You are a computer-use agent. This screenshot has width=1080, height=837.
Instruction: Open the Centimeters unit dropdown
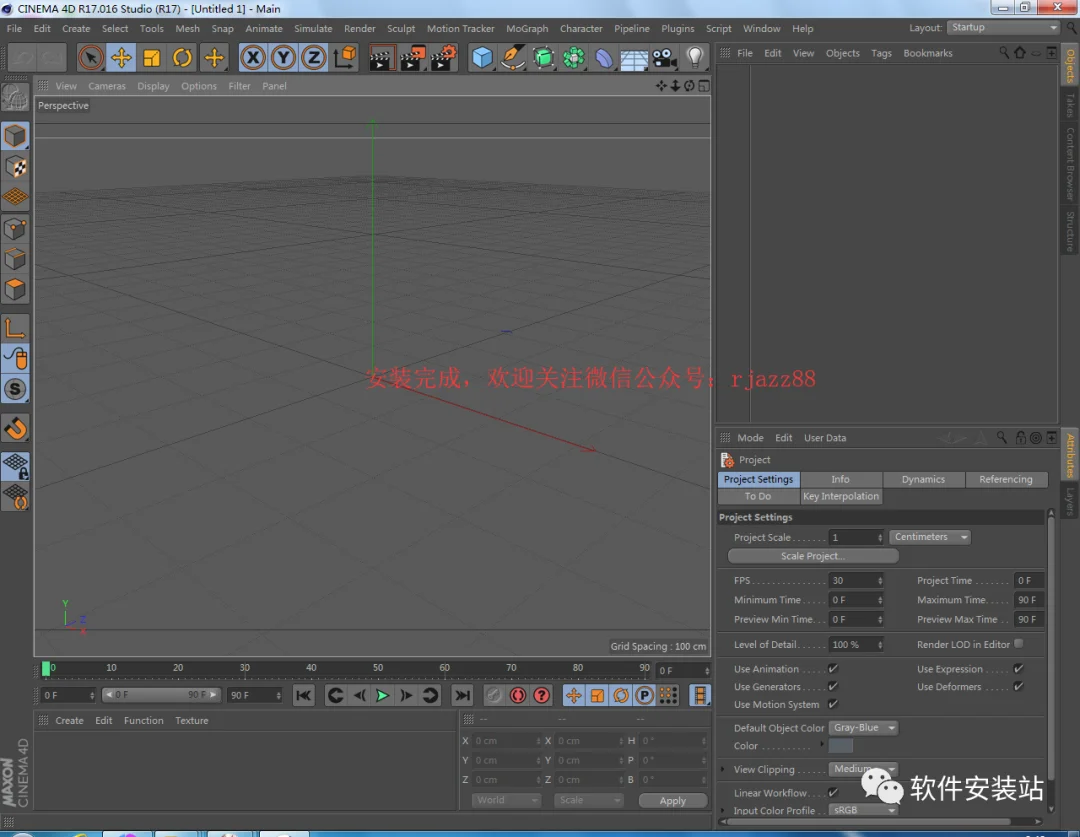930,537
